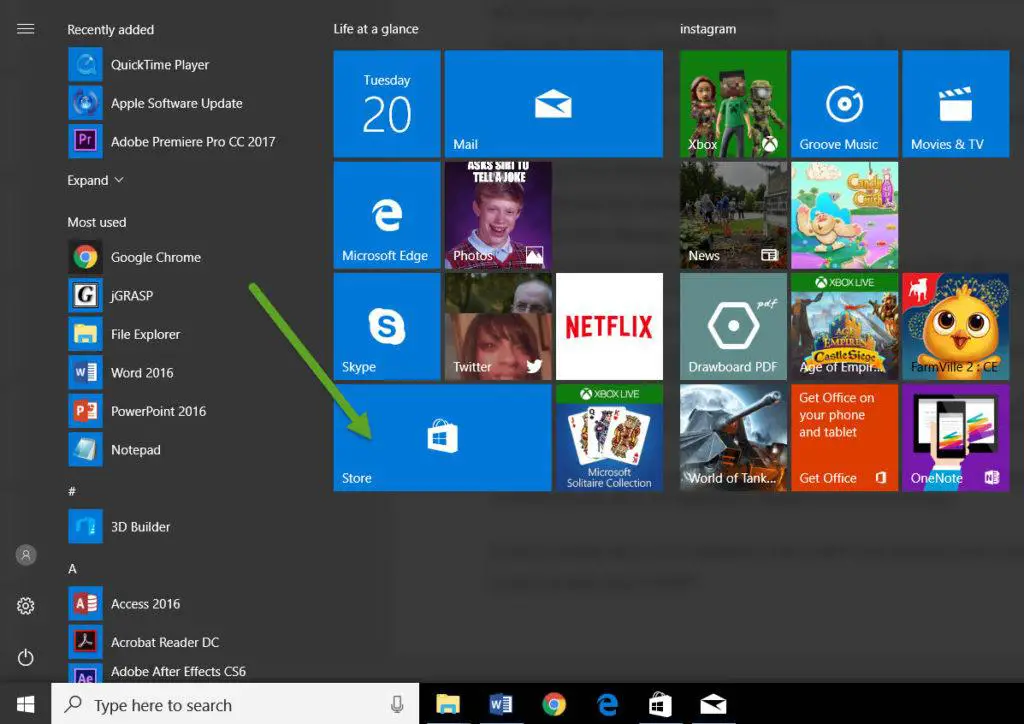Launch the Microsoft Edge tile
1024x724 pixels.
(x=387, y=215)
